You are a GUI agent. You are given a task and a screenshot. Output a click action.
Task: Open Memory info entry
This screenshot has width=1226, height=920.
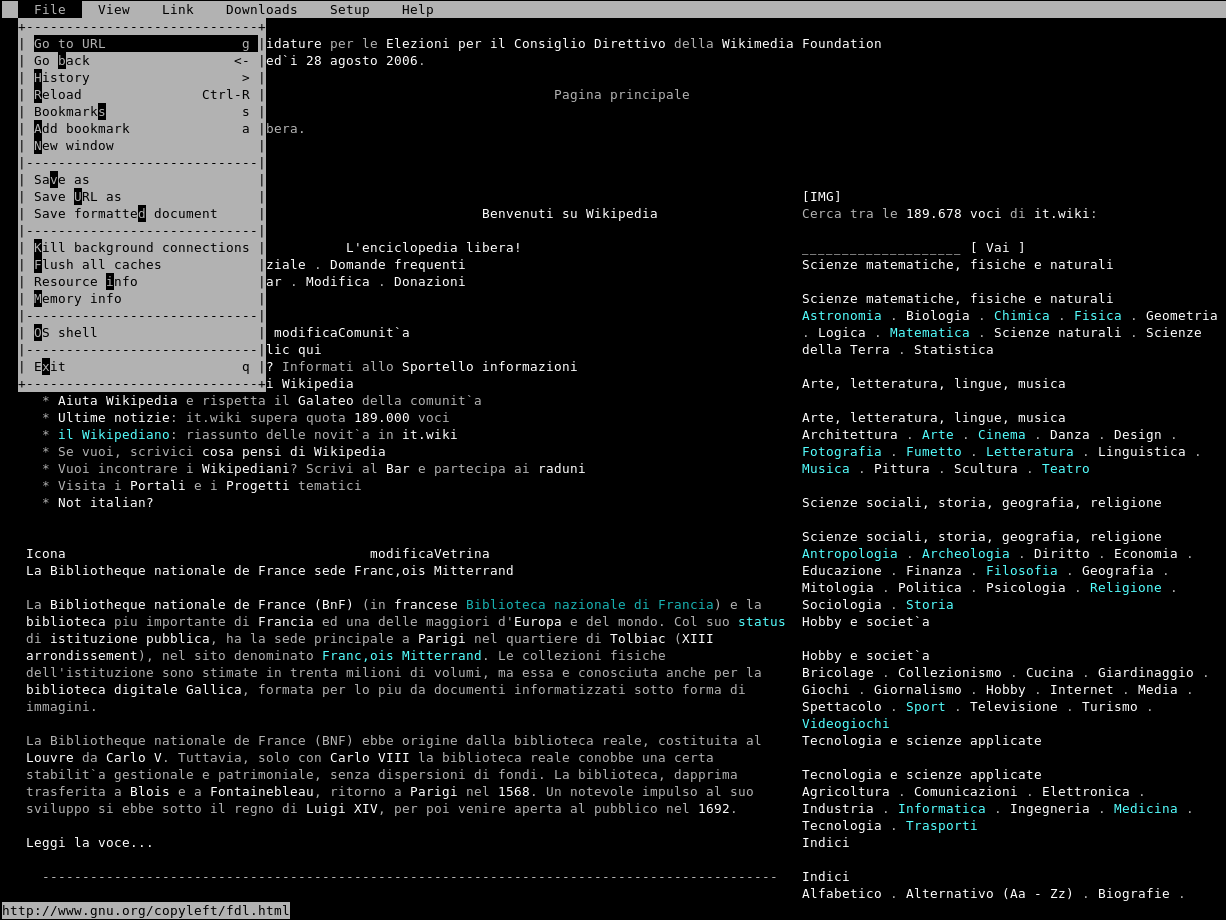click(142, 299)
